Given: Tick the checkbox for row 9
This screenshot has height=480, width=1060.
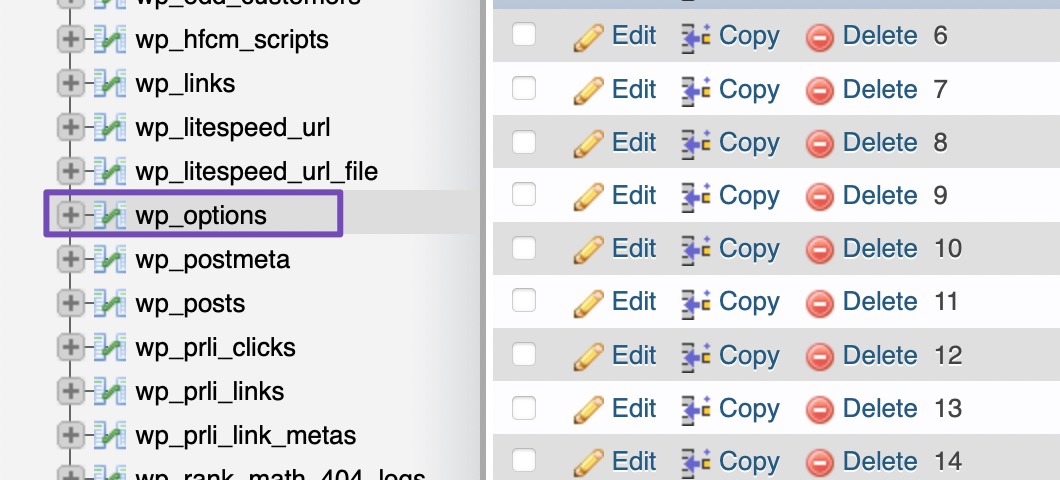Looking at the screenshot, I should tap(524, 195).
